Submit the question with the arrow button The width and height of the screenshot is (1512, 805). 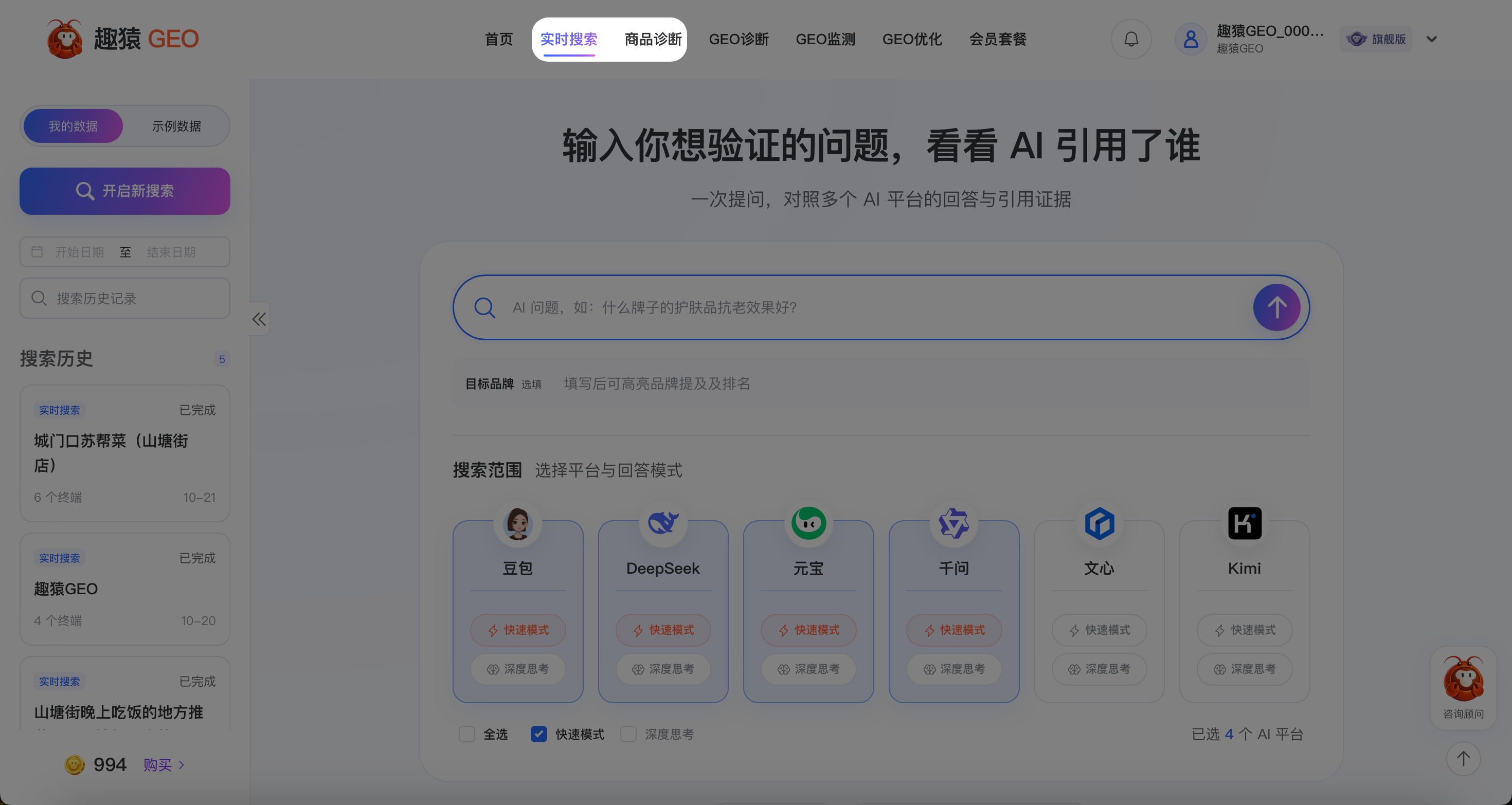pos(1276,307)
